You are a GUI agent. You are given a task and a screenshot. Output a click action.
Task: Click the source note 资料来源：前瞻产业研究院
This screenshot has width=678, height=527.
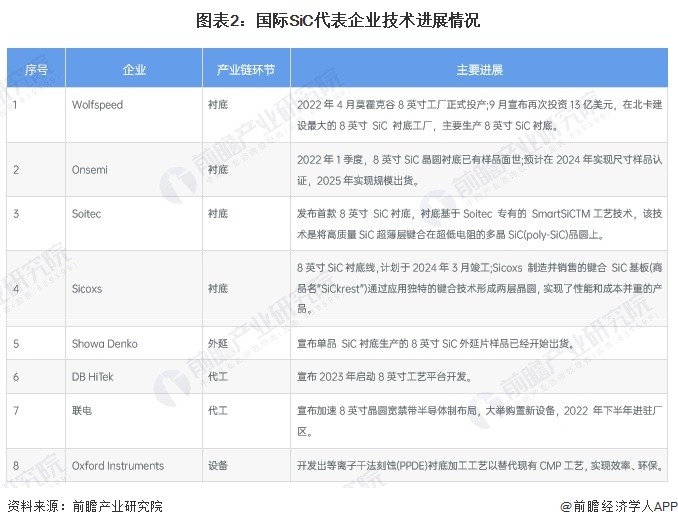pyautogui.click(x=85, y=506)
